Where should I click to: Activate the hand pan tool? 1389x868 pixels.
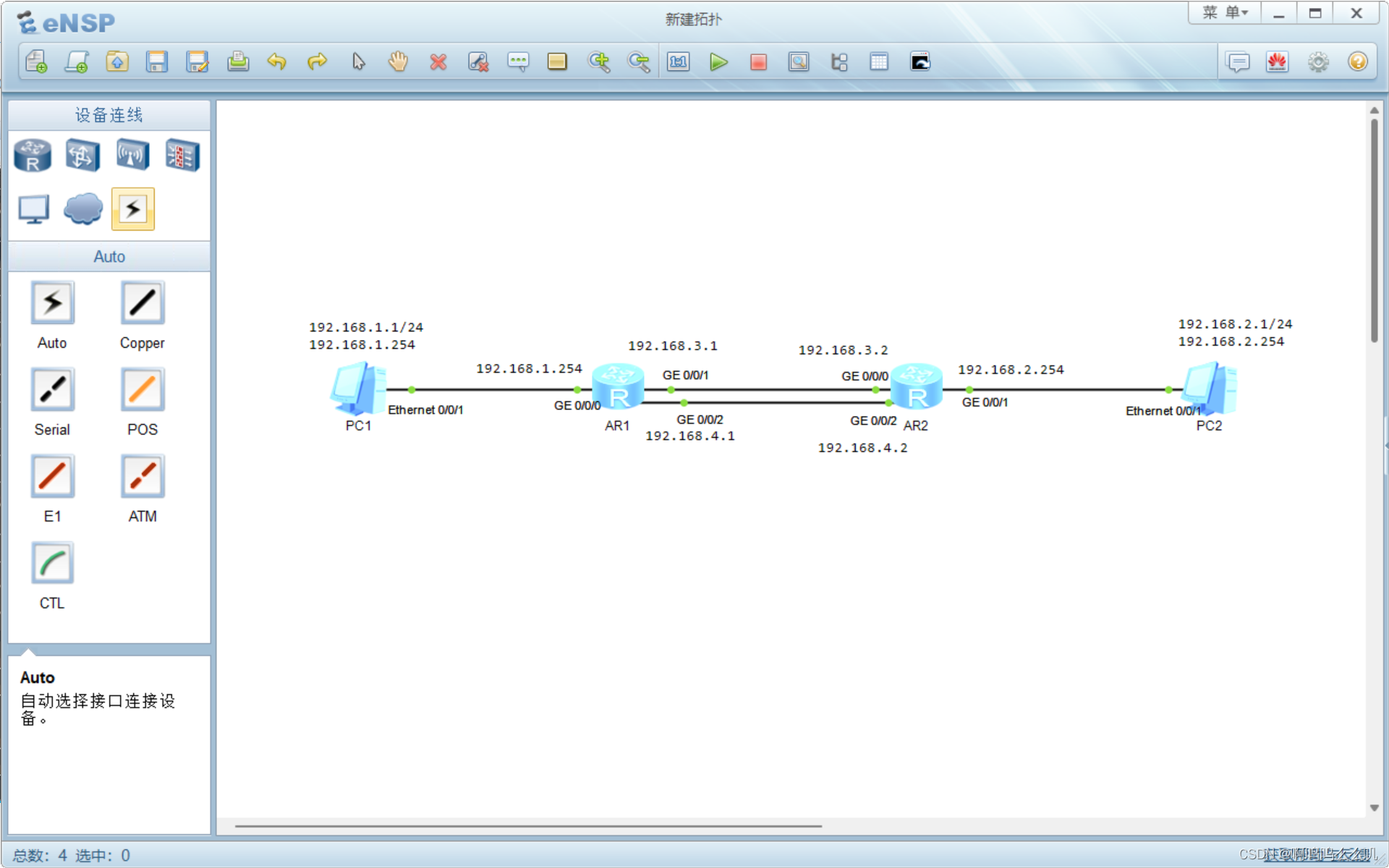(398, 62)
